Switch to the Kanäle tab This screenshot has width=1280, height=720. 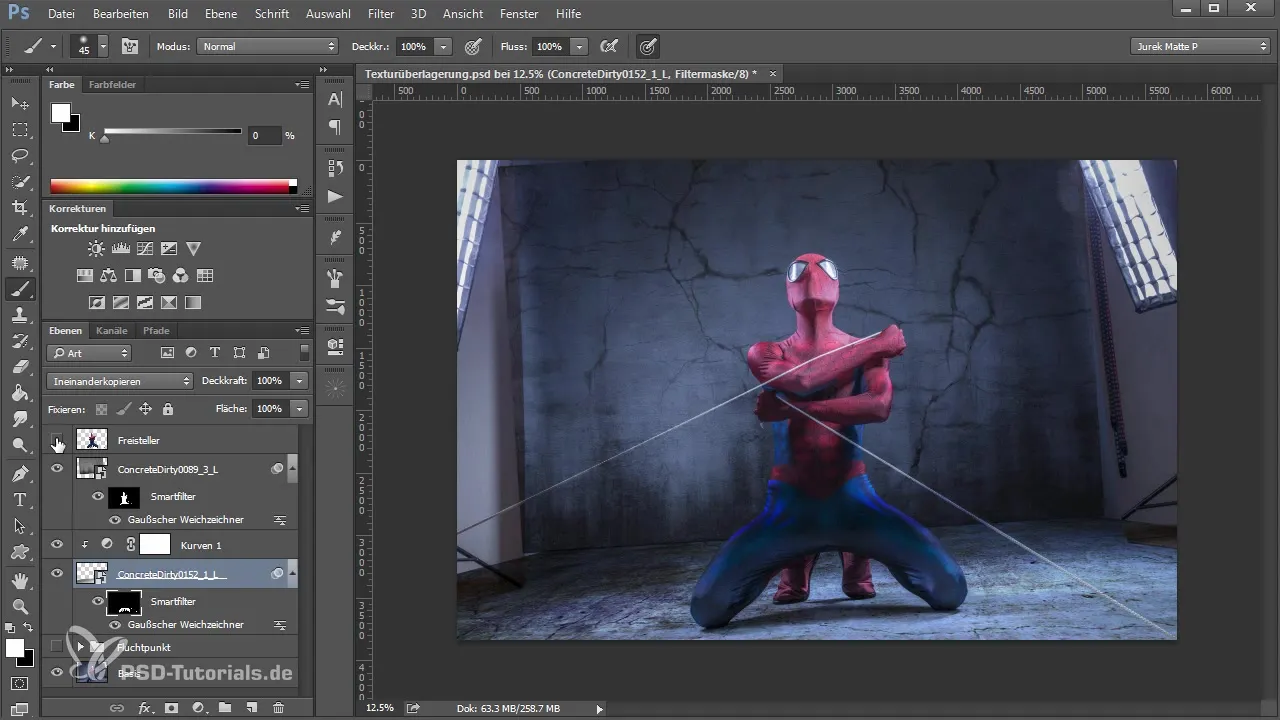pos(112,330)
